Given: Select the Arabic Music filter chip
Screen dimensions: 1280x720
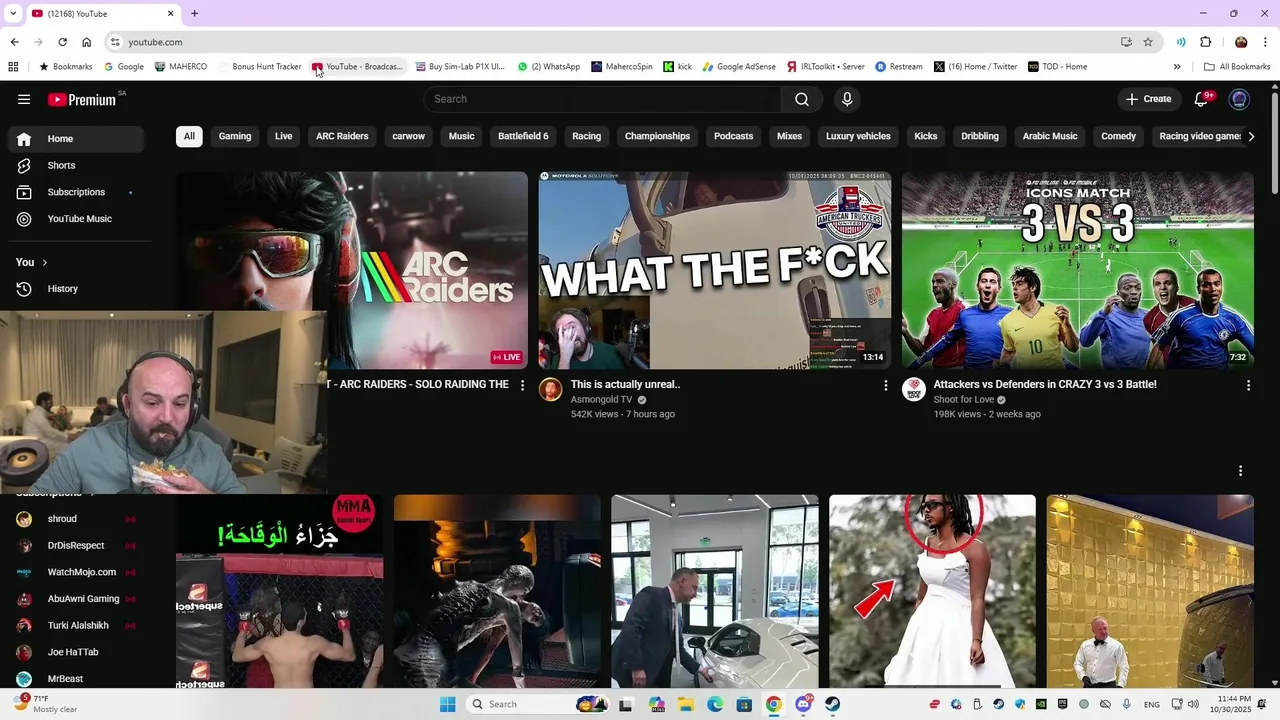Looking at the screenshot, I should tap(1050, 136).
